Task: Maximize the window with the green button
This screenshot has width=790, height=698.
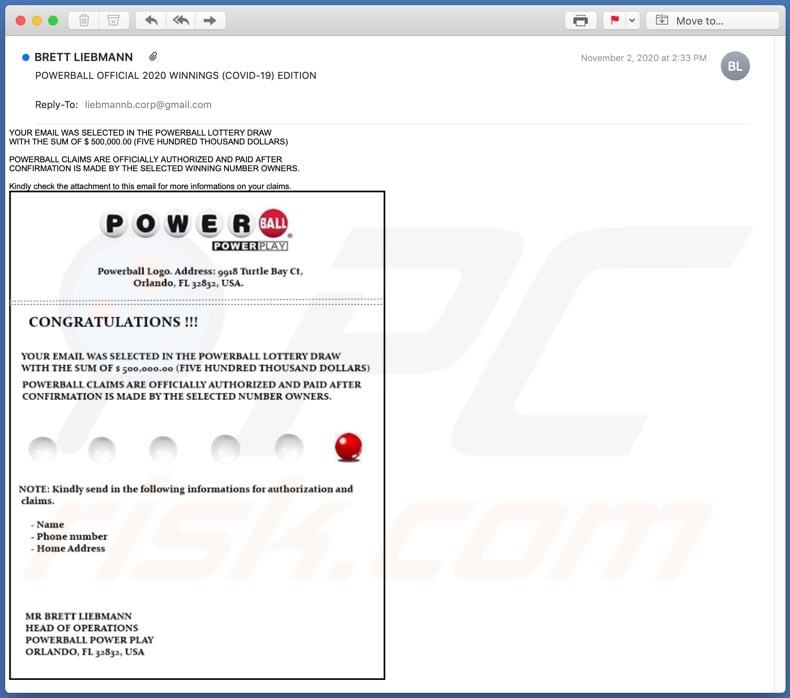Action: pos(53,21)
